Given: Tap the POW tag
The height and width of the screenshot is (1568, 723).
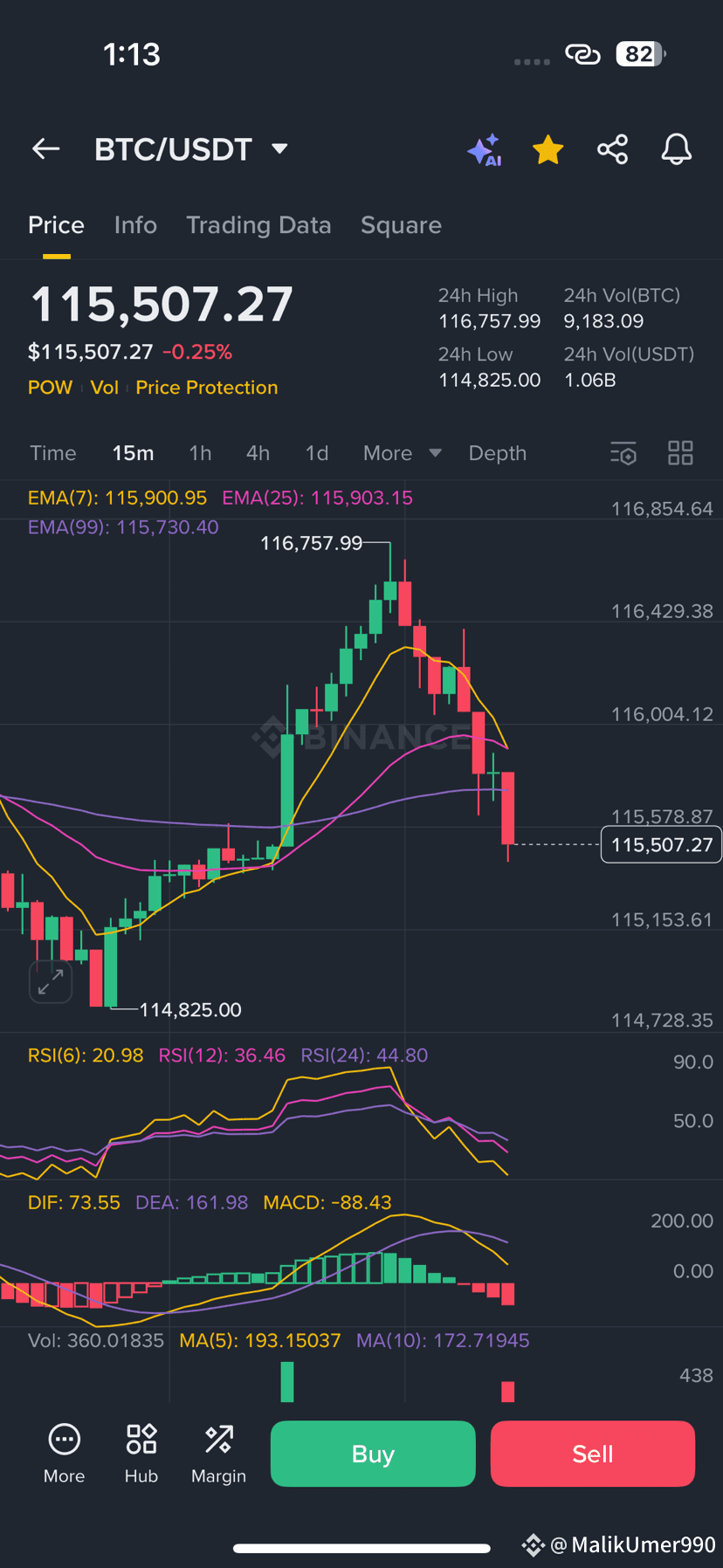Looking at the screenshot, I should pyautogui.click(x=50, y=388).
